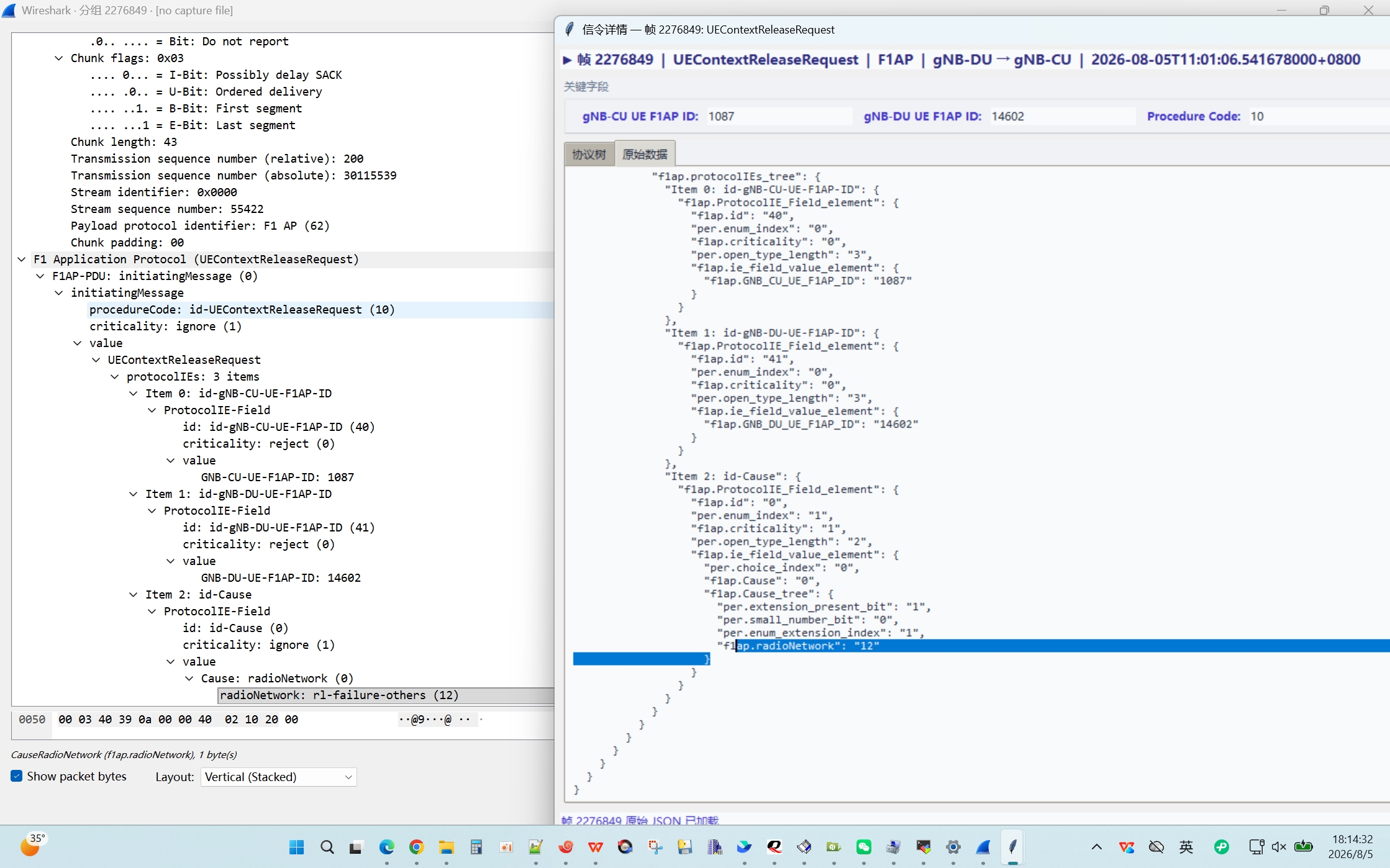
Task: Collapse Item 1: id-gNB-DU-UE-F1AP-ID
Action: tap(133, 494)
